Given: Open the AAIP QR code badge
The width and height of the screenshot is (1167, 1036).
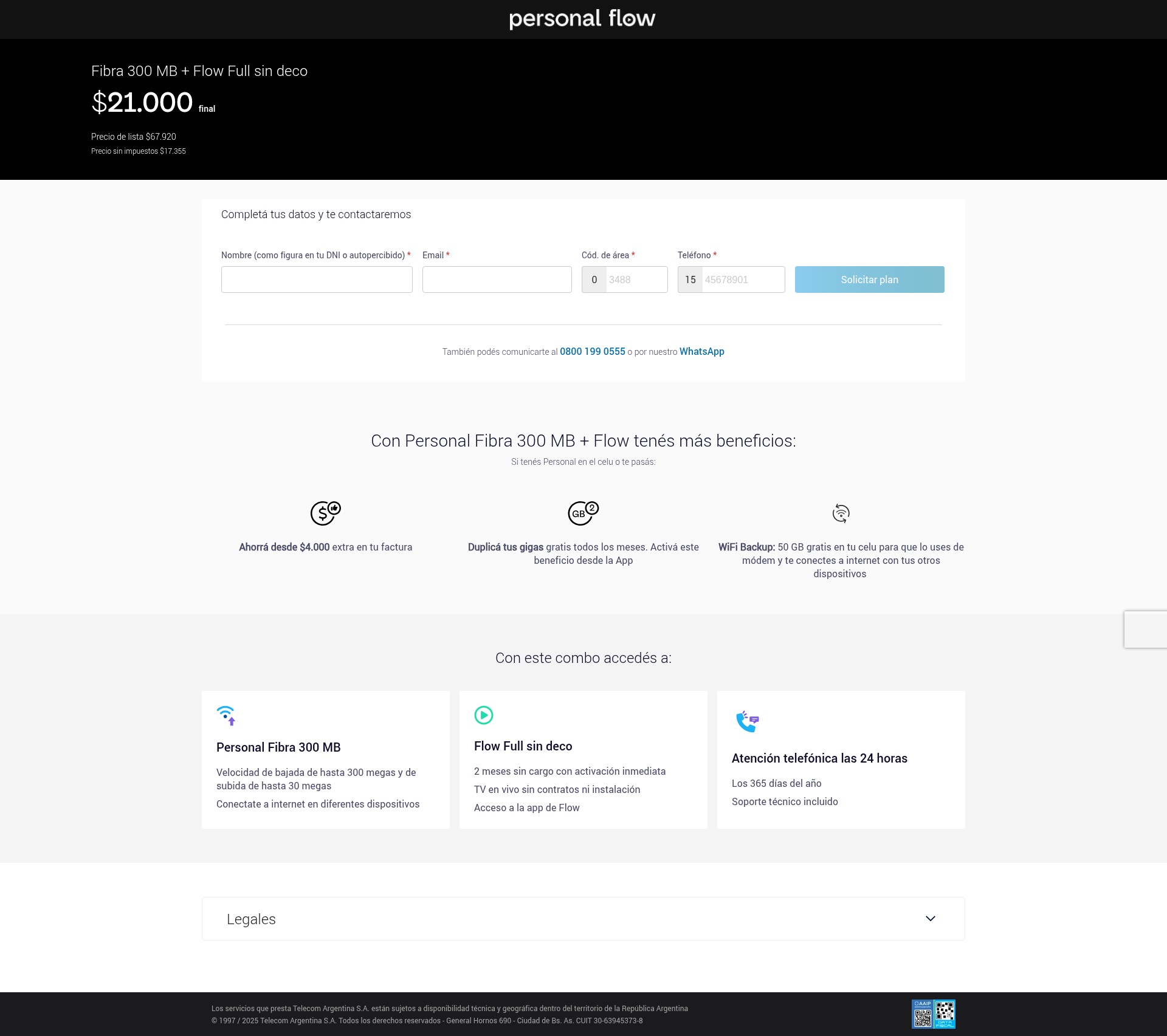Looking at the screenshot, I should 923,1014.
